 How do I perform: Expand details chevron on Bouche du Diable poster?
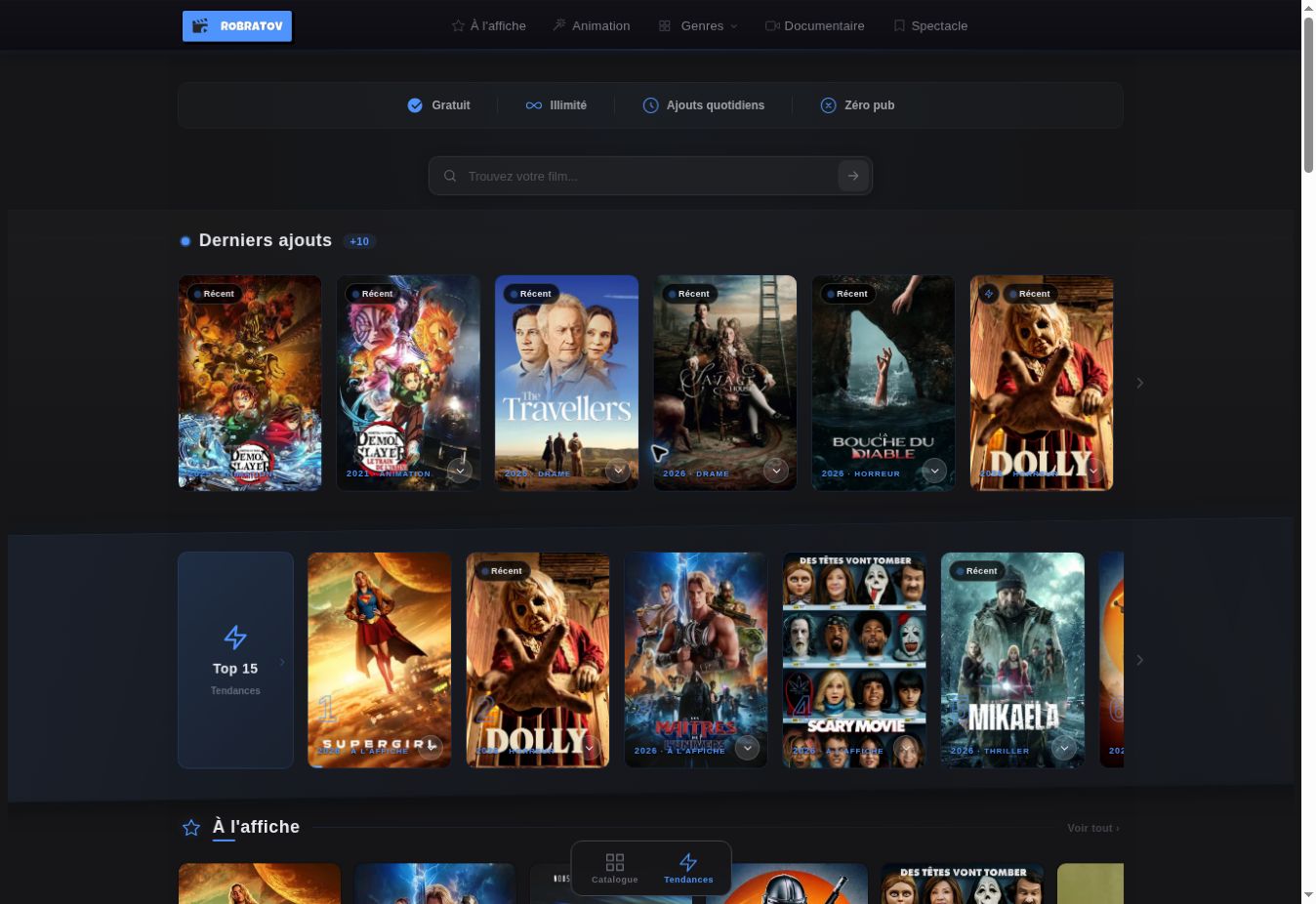(934, 471)
